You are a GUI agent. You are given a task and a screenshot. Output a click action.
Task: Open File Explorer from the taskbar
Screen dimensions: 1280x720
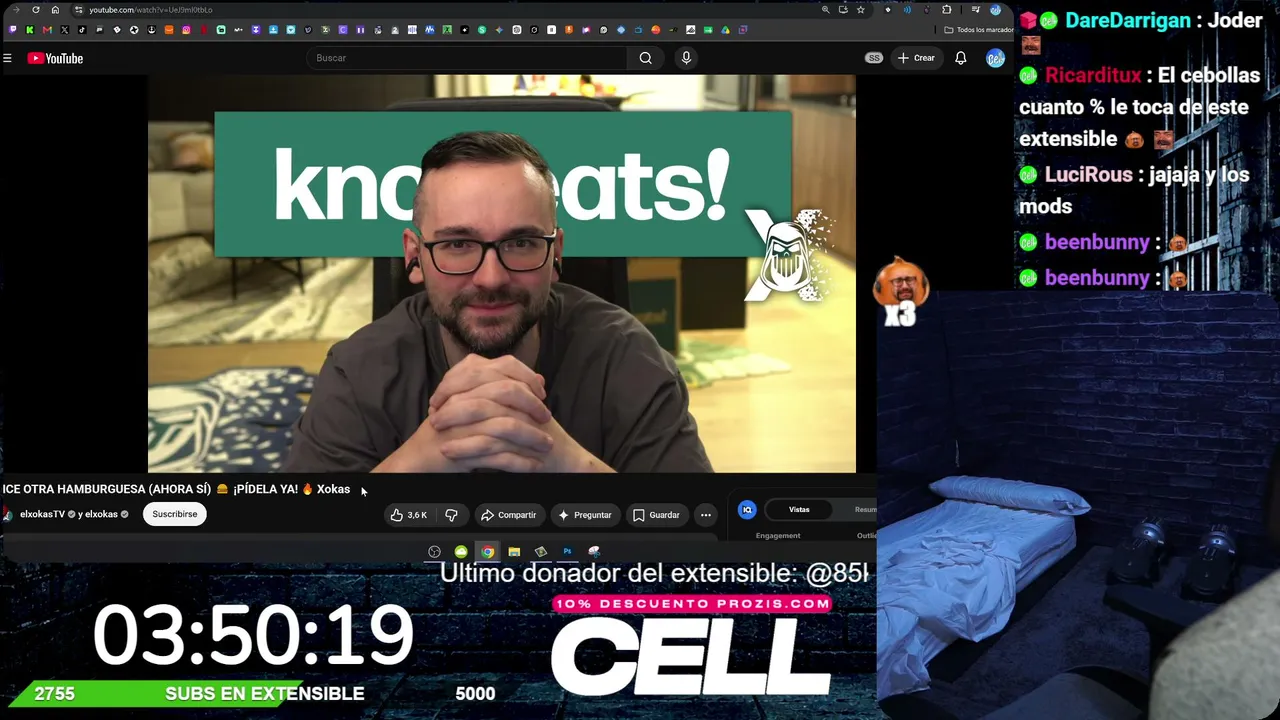(x=514, y=552)
